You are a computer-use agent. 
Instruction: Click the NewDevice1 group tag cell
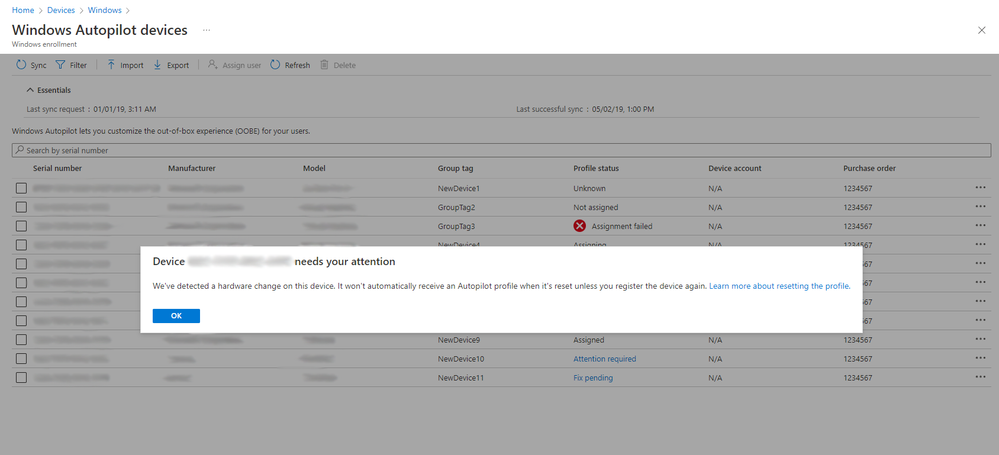[459, 189]
